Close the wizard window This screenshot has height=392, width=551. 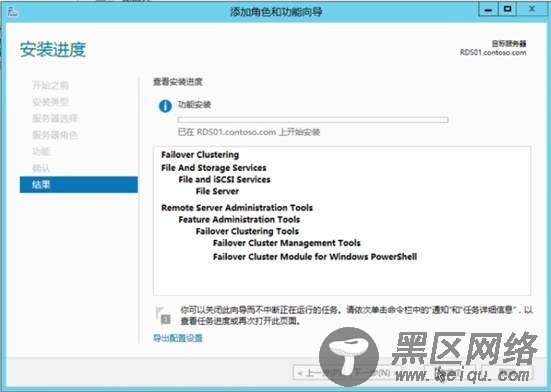(532, 9)
